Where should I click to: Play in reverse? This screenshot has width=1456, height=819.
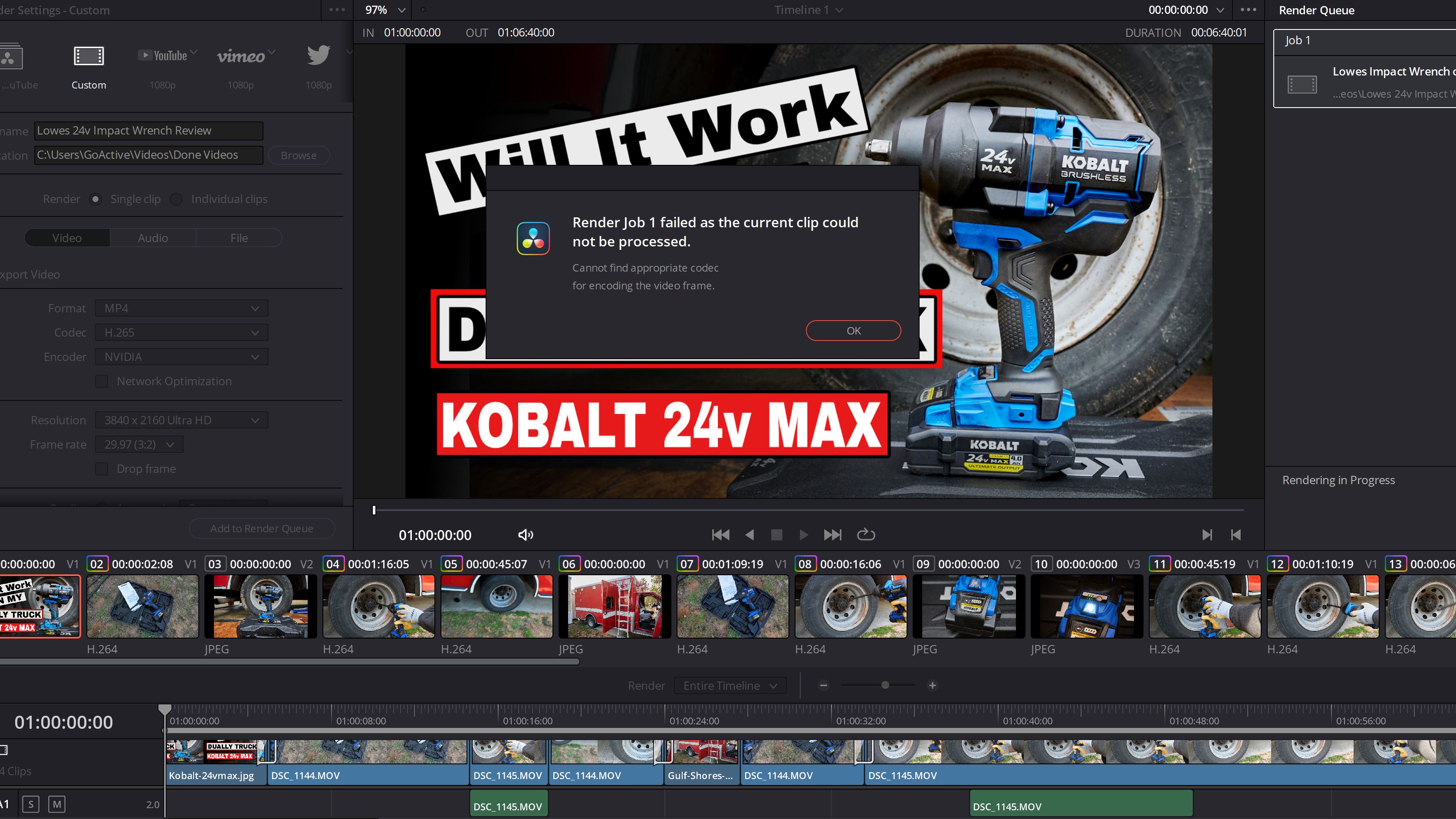tap(749, 535)
